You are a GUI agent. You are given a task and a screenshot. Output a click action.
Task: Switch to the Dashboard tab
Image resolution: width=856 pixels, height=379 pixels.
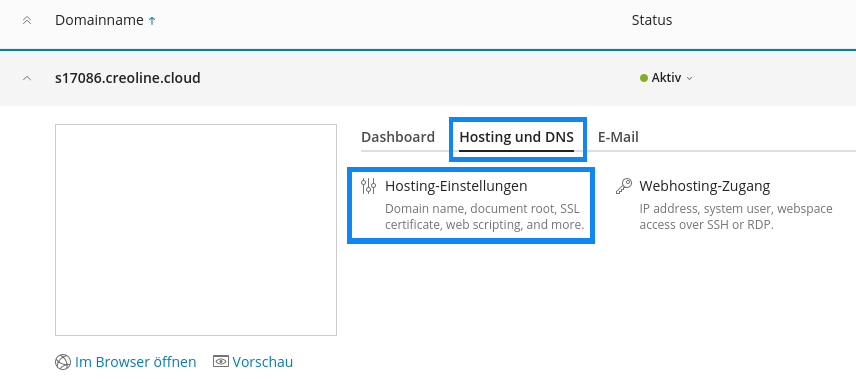pyautogui.click(x=398, y=137)
